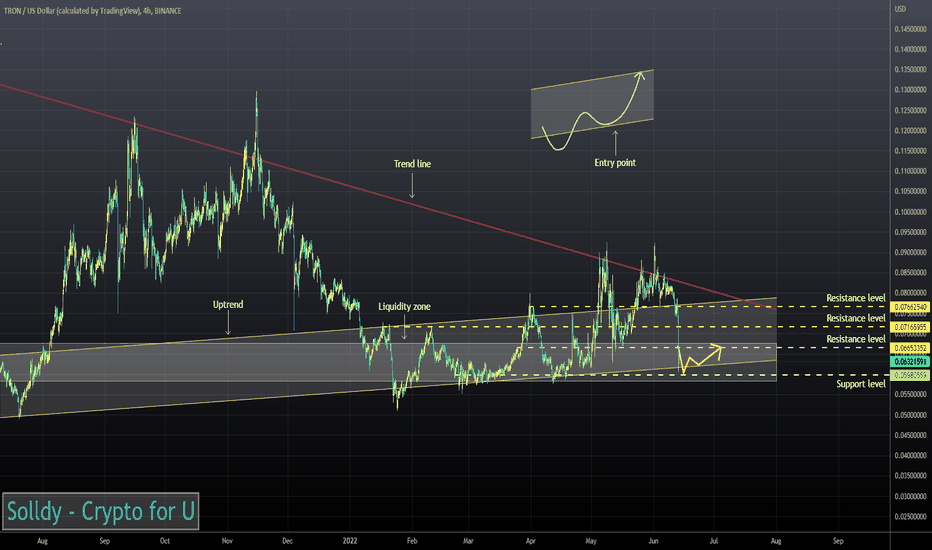Click the Apr label on time axis
Viewport: 932px width, 550px height.
531,541
